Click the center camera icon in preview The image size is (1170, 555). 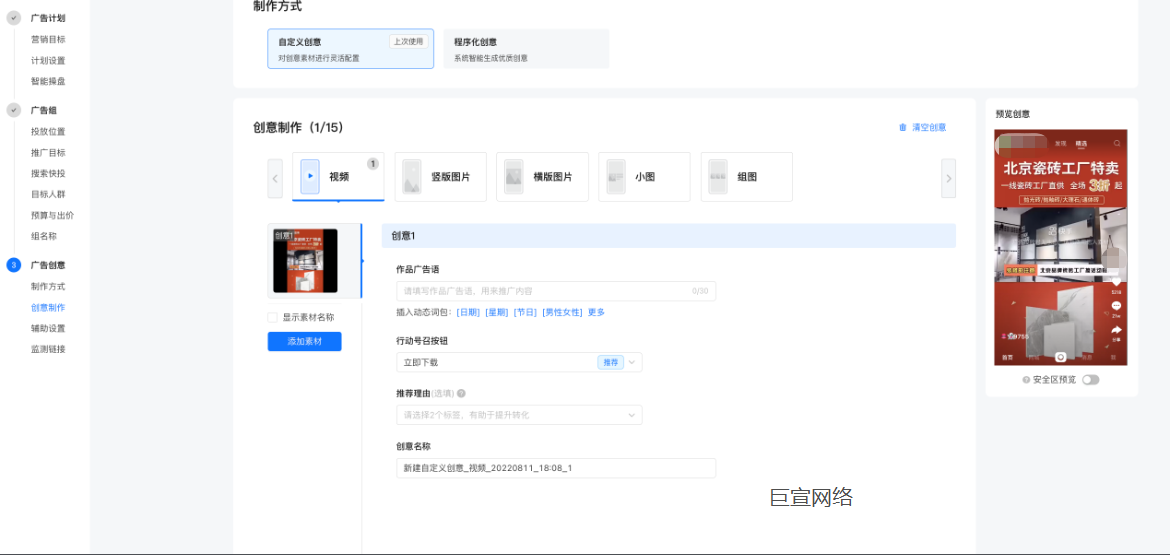pyautogui.click(x=1060, y=357)
